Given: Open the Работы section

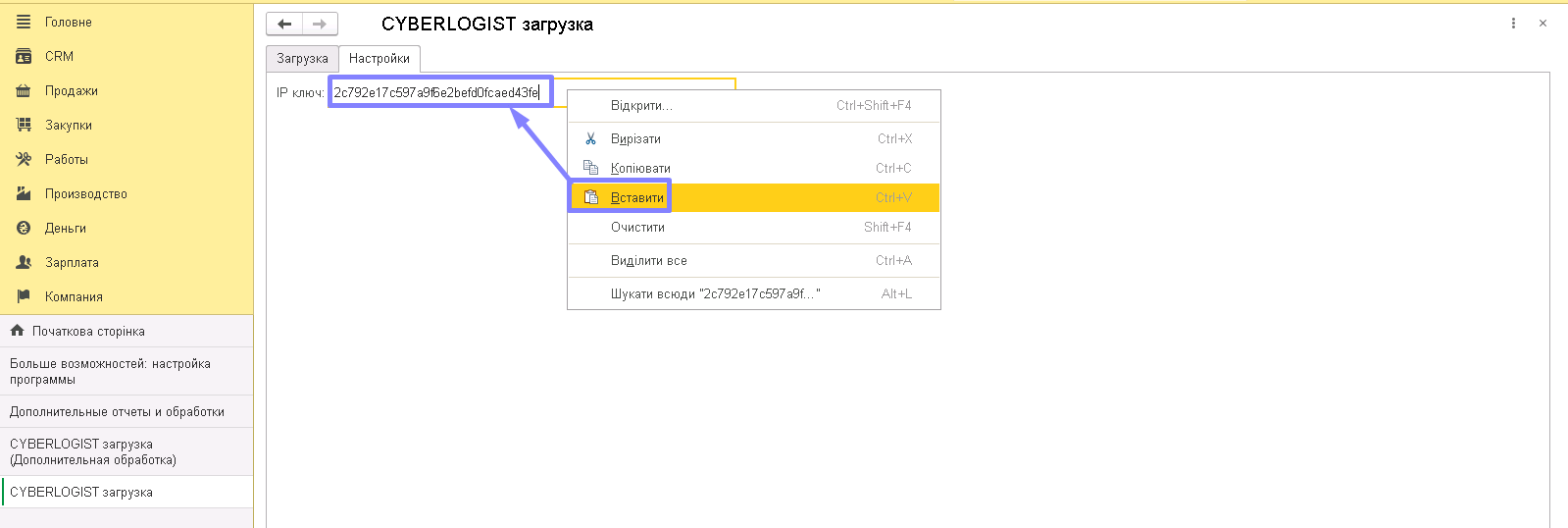Looking at the screenshot, I should [x=126, y=159].
